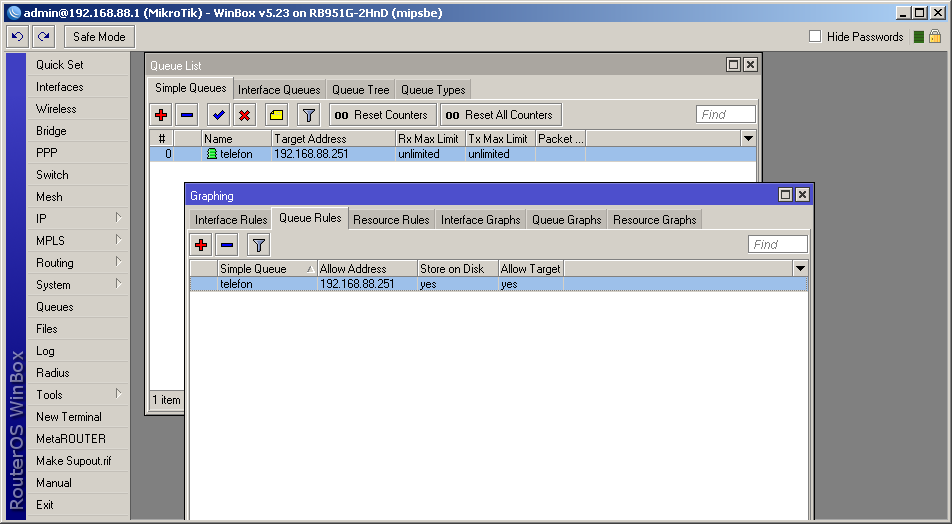
Task: Open the Queue Types tab
Action: 433,90
